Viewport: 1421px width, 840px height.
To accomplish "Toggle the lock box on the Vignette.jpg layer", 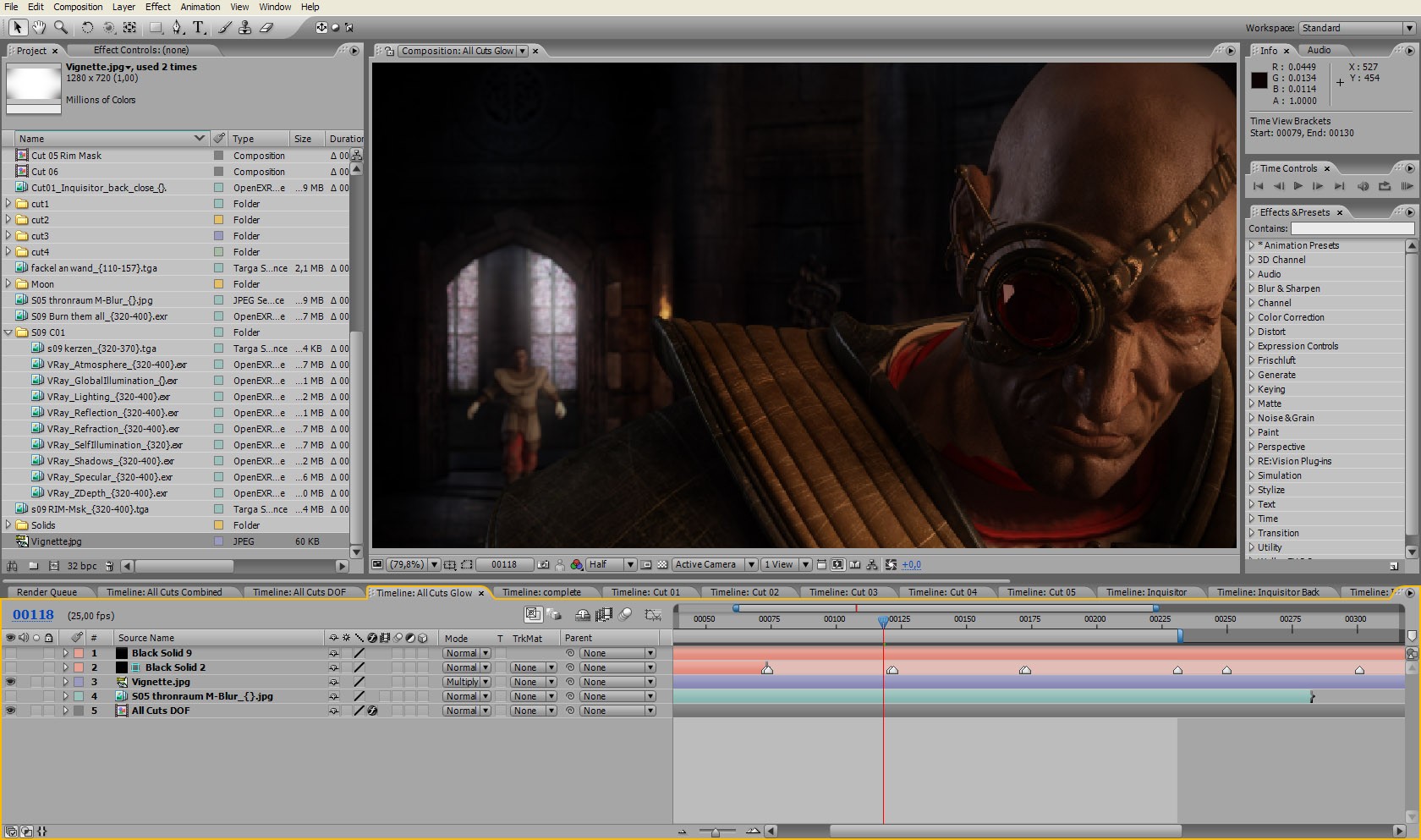I will pos(49,682).
